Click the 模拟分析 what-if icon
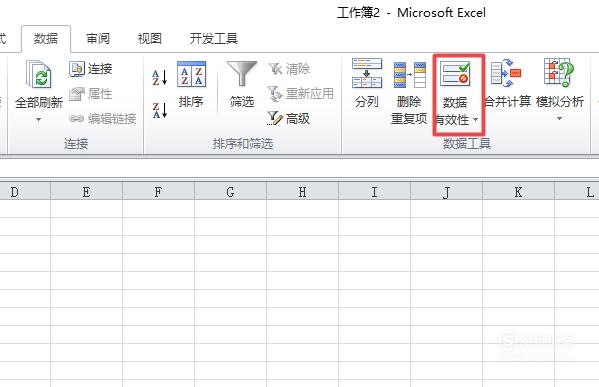This screenshot has height=387, width=599. [559, 73]
